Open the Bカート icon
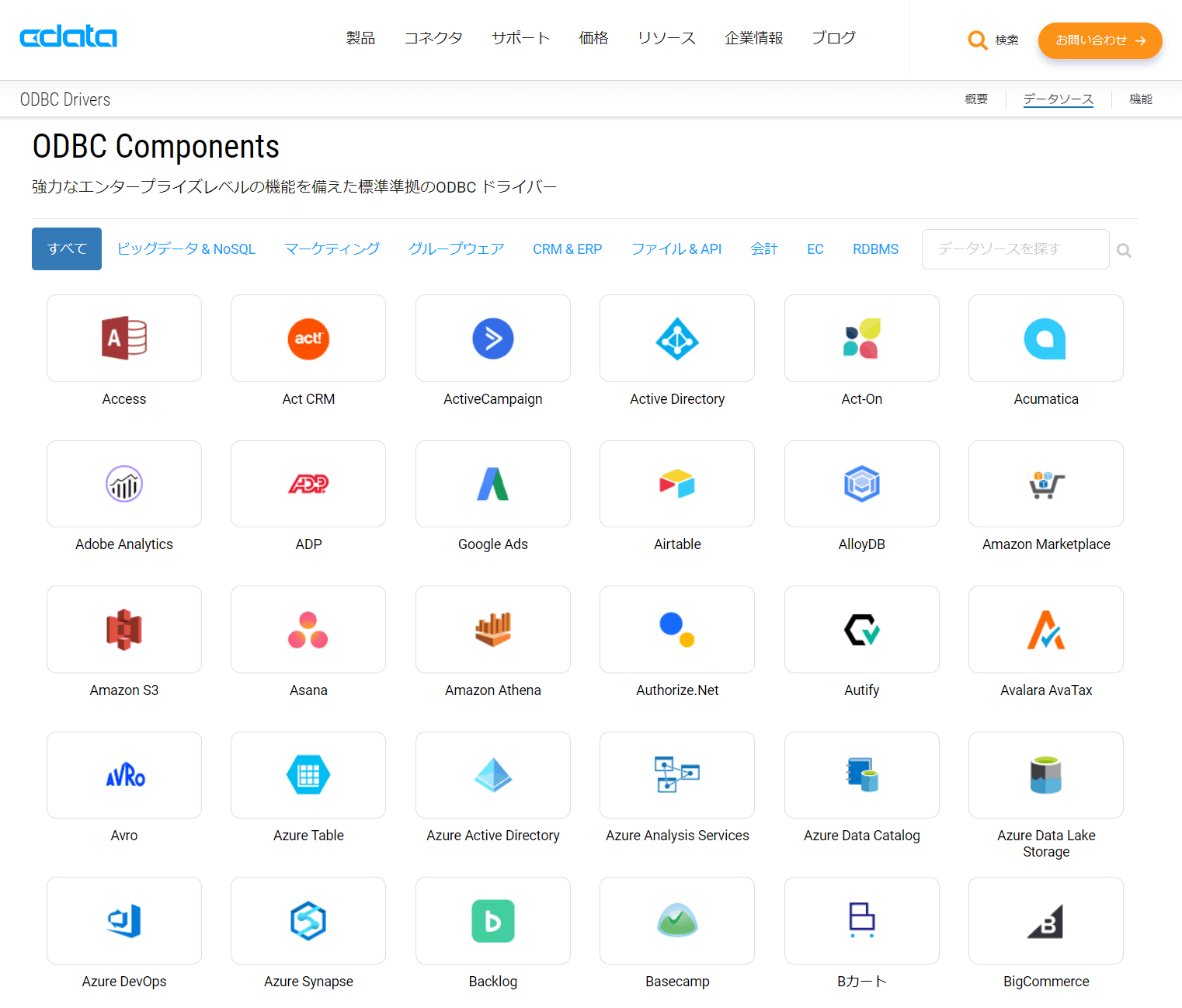Screen dimensions: 1182x1008 tap(862, 921)
